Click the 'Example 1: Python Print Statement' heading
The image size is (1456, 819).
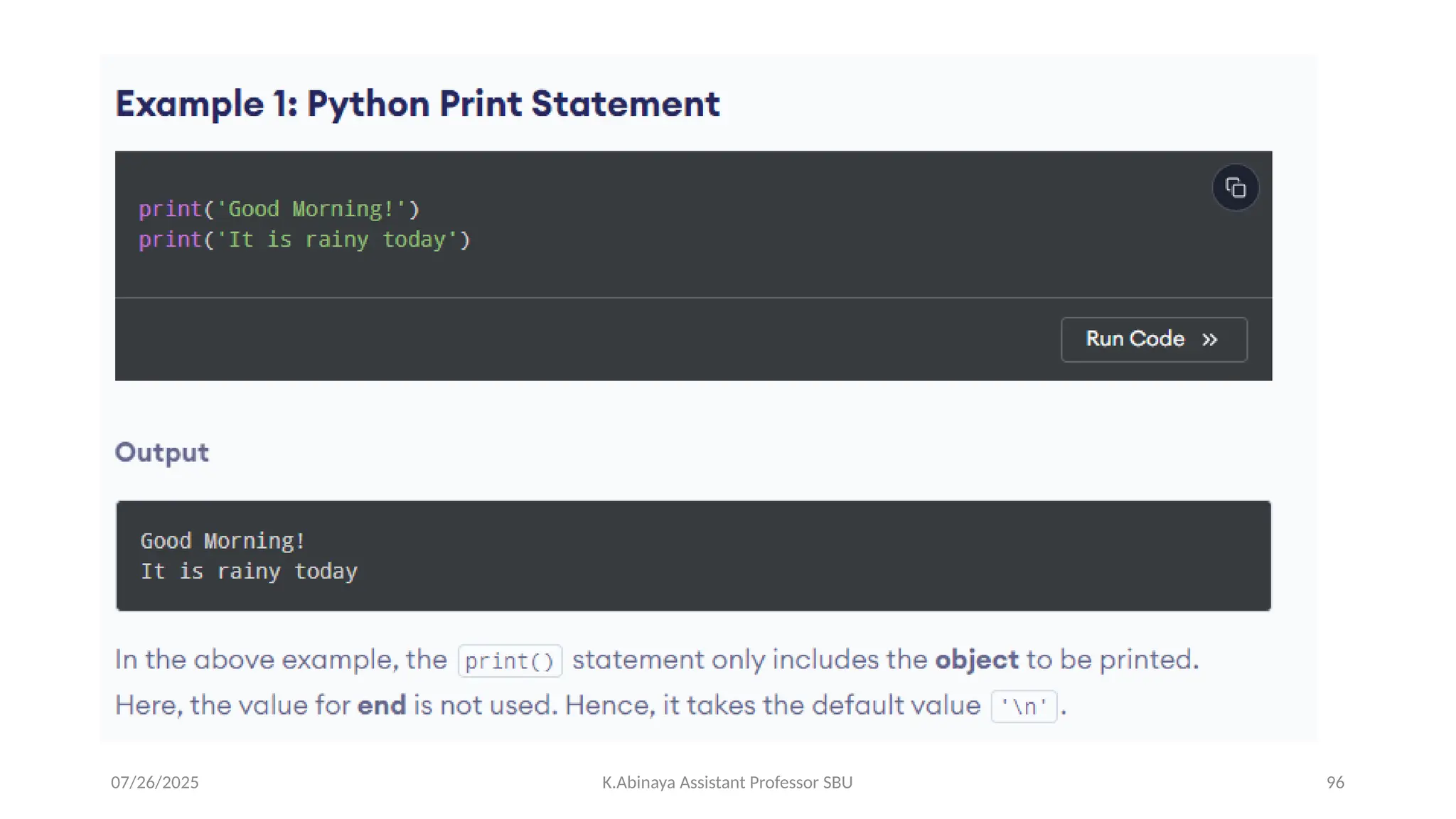click(x=417, y=104)
